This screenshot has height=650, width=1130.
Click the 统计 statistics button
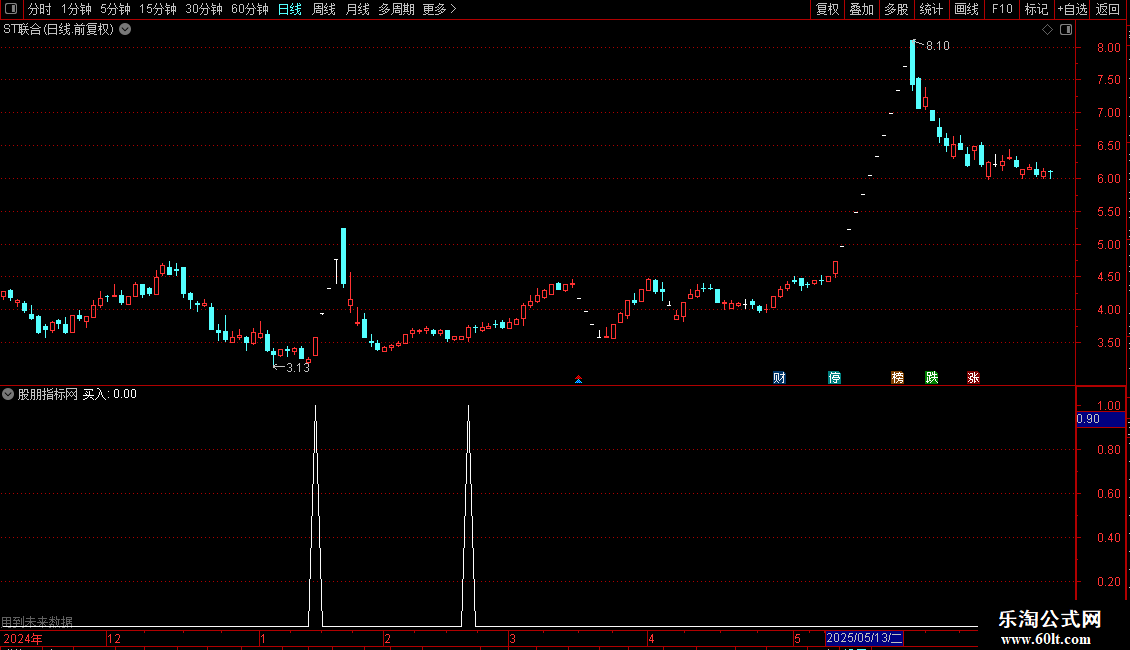pyautogui.click(x=931, y=9)
